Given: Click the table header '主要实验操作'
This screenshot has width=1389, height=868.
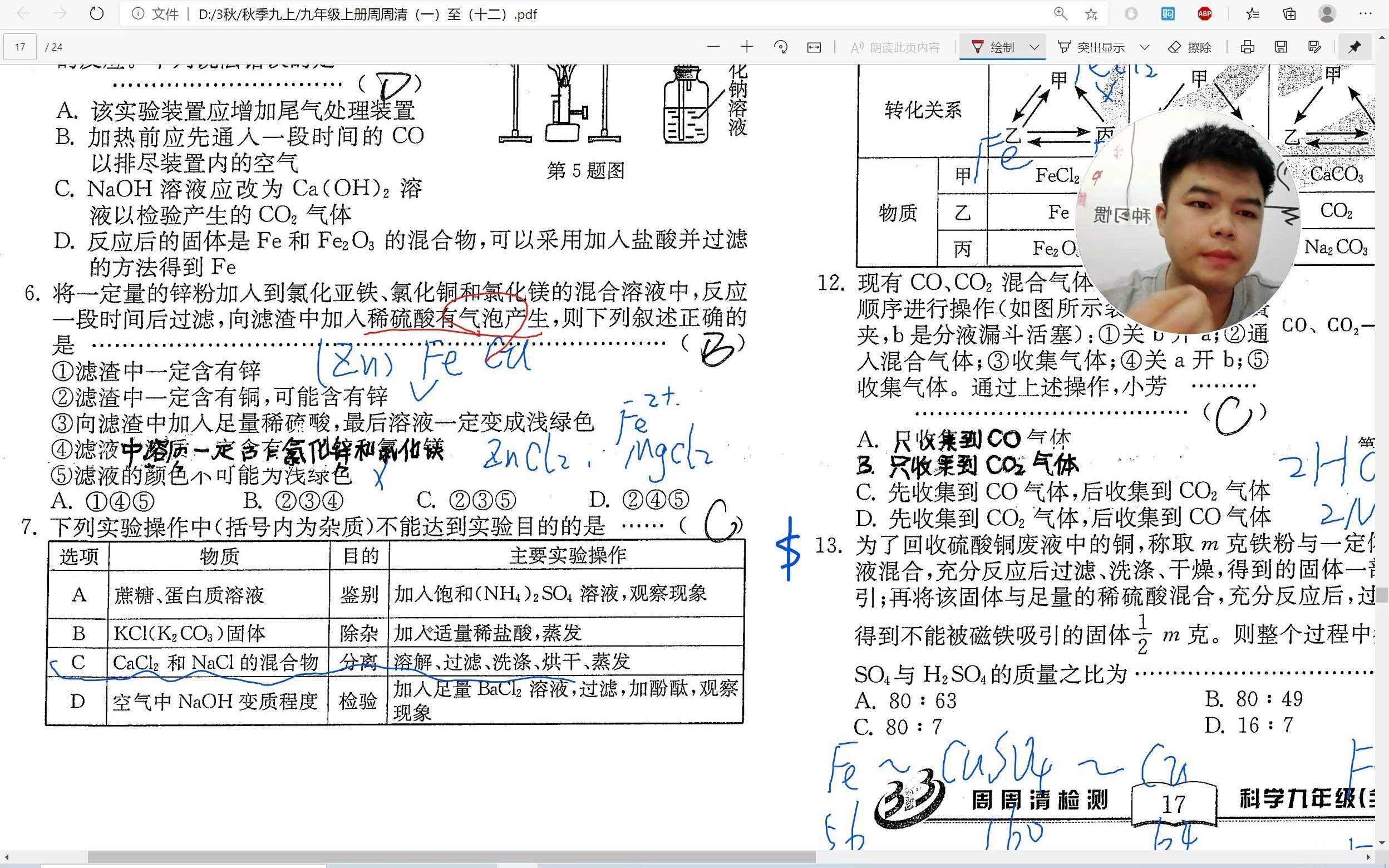Looking at the screenshot, I should coord(567,556).
